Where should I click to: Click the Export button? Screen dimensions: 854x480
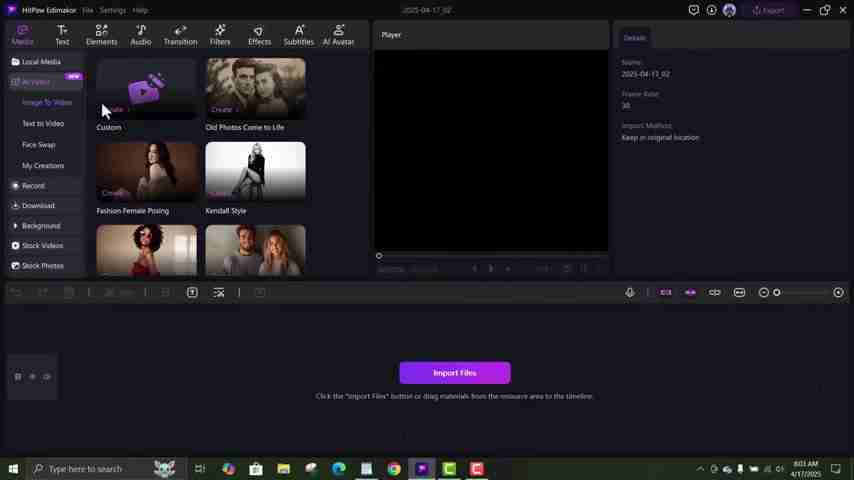pyautogui.click(x=769, y=10)
